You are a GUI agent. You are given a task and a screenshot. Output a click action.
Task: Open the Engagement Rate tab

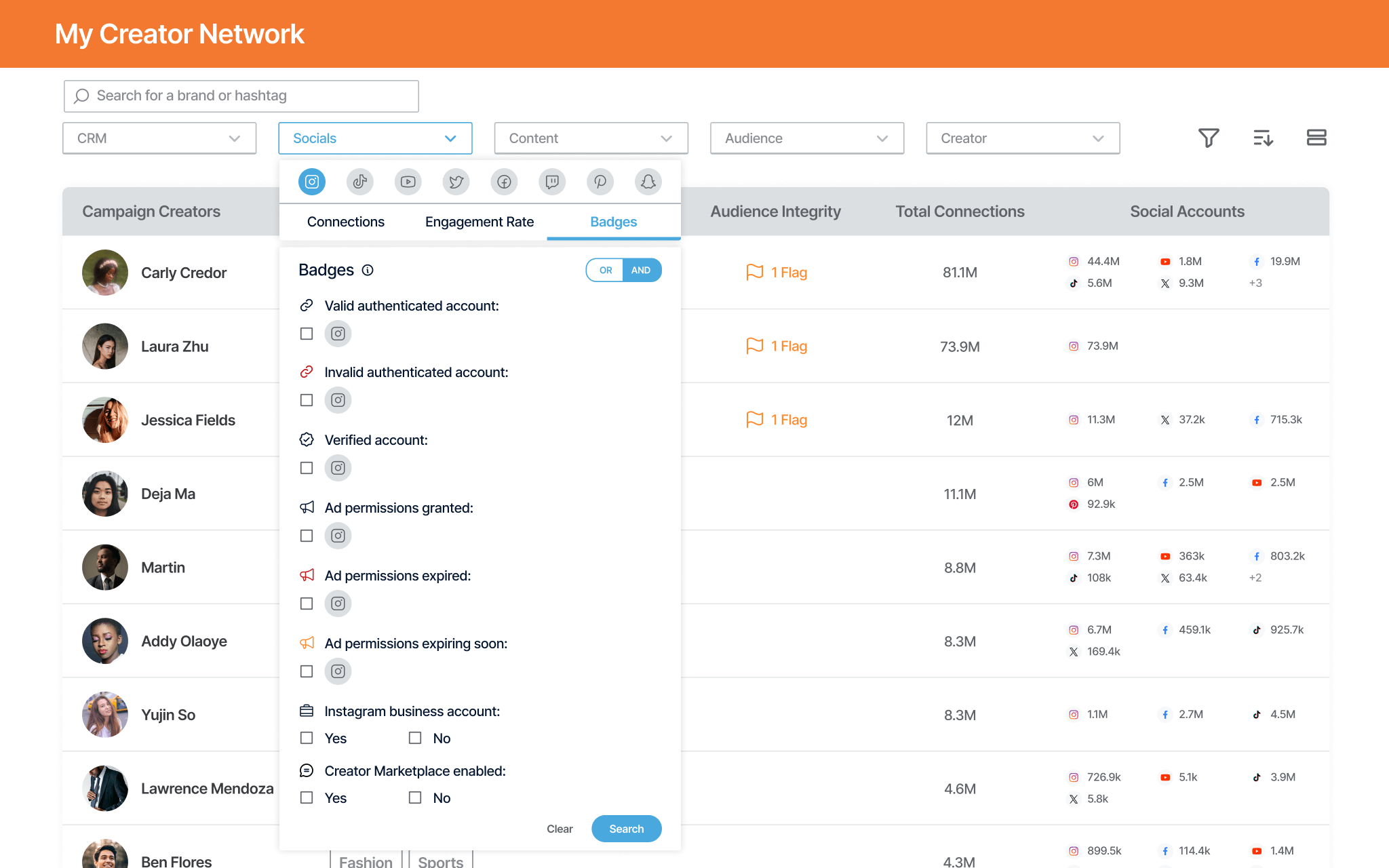pos(480,222)
